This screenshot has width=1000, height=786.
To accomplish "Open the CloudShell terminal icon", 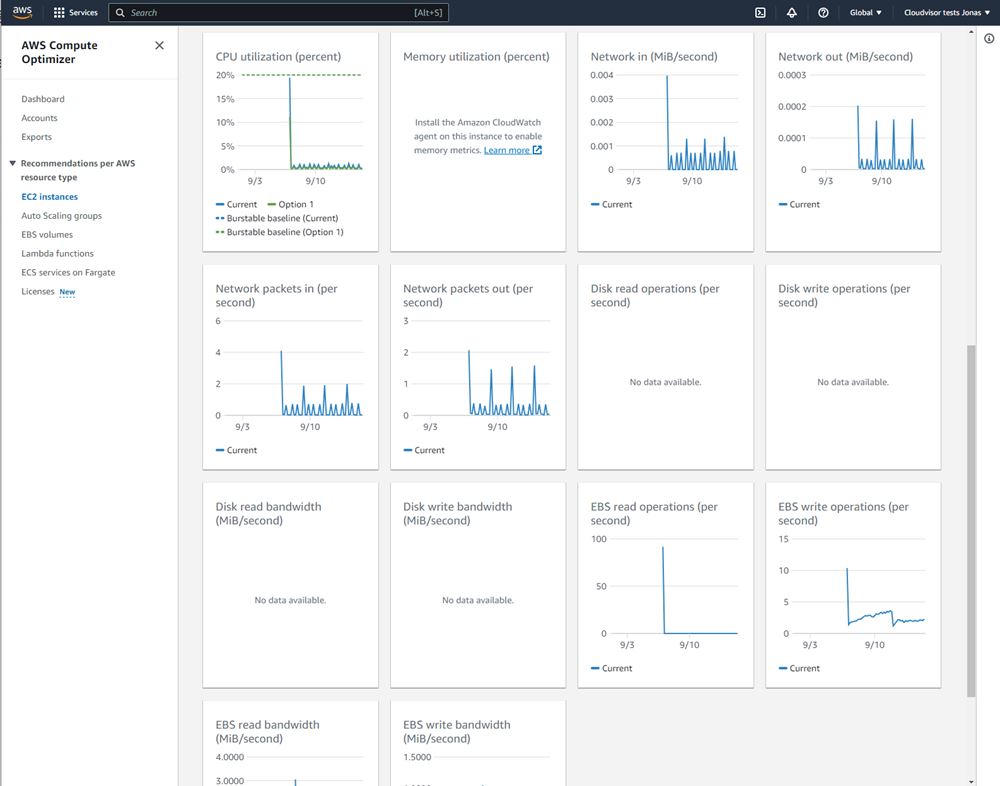I will (x=759, y=12).
